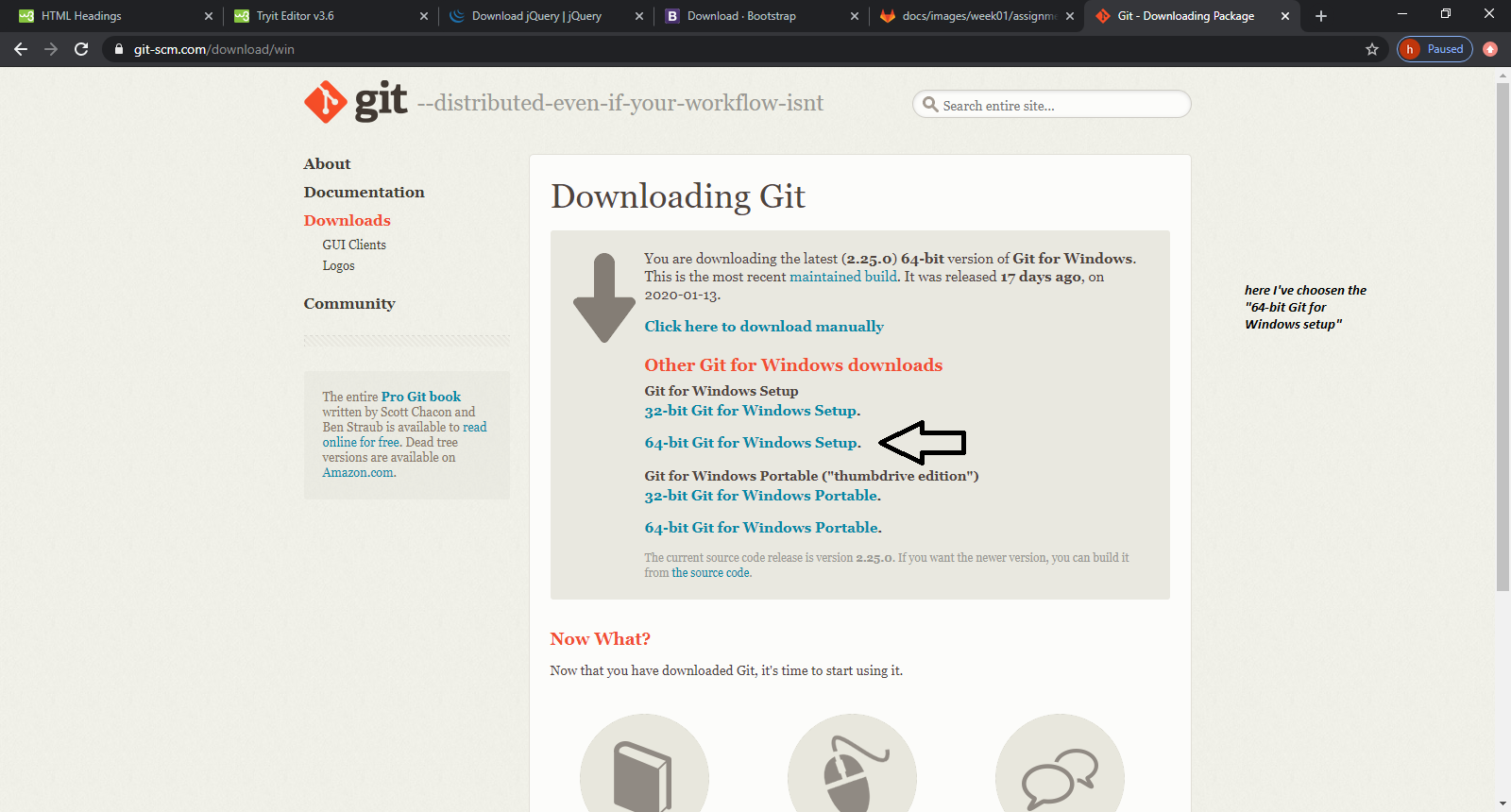Viewport: 1511px width, 812px height.
Task: Download 64-bit Git for Windows Portable
Action: pos(763,528)
